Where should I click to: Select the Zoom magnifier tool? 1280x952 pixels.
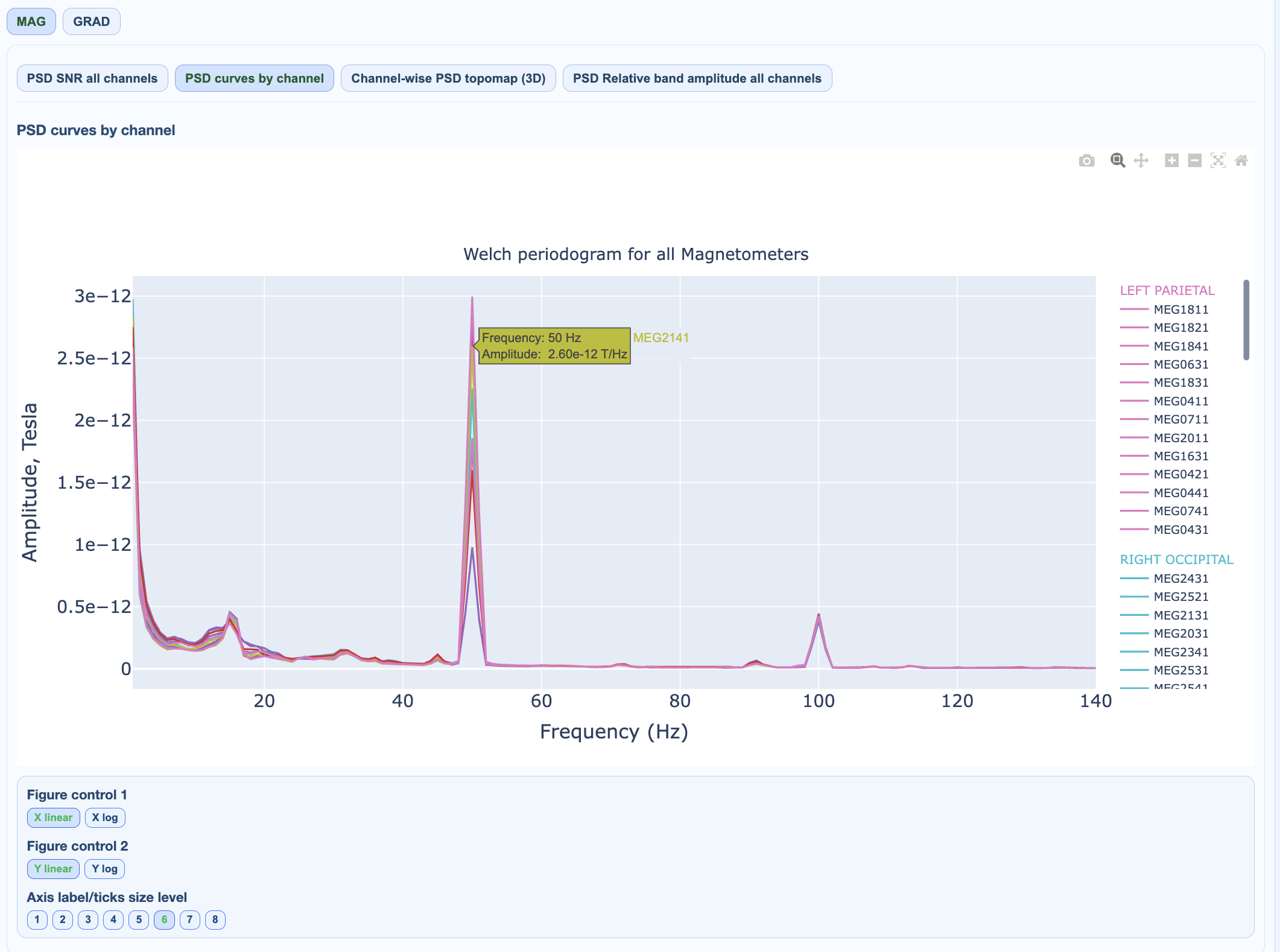(x=1117, y=160)
